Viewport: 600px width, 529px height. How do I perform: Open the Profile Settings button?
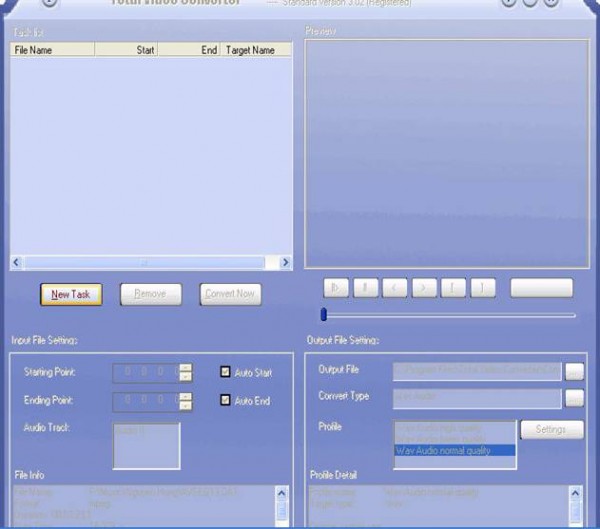(x=552, y=429)
